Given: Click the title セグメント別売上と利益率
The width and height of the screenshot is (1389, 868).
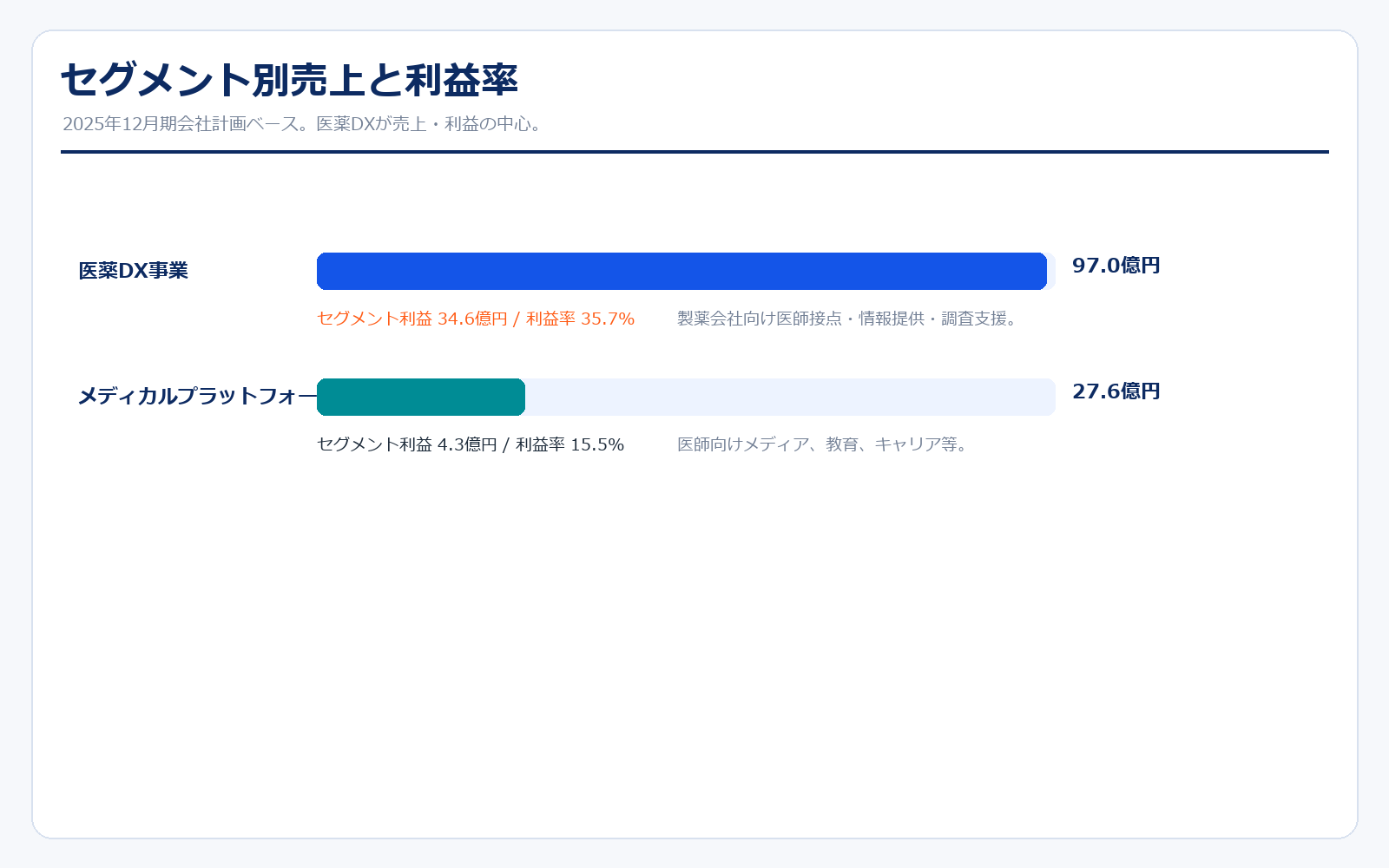Looking at the screenshot, I should pyautogui.click(x=289, y=80).
